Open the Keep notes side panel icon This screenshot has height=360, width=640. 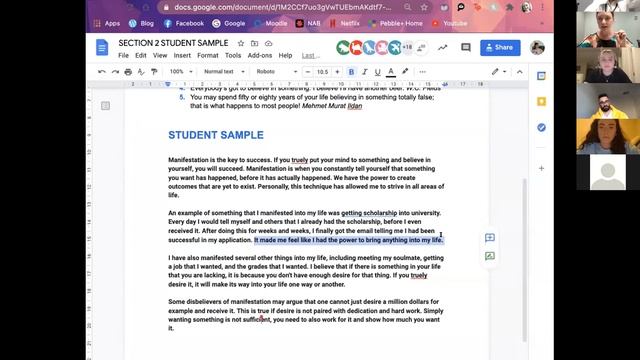(x=542, y=102)
